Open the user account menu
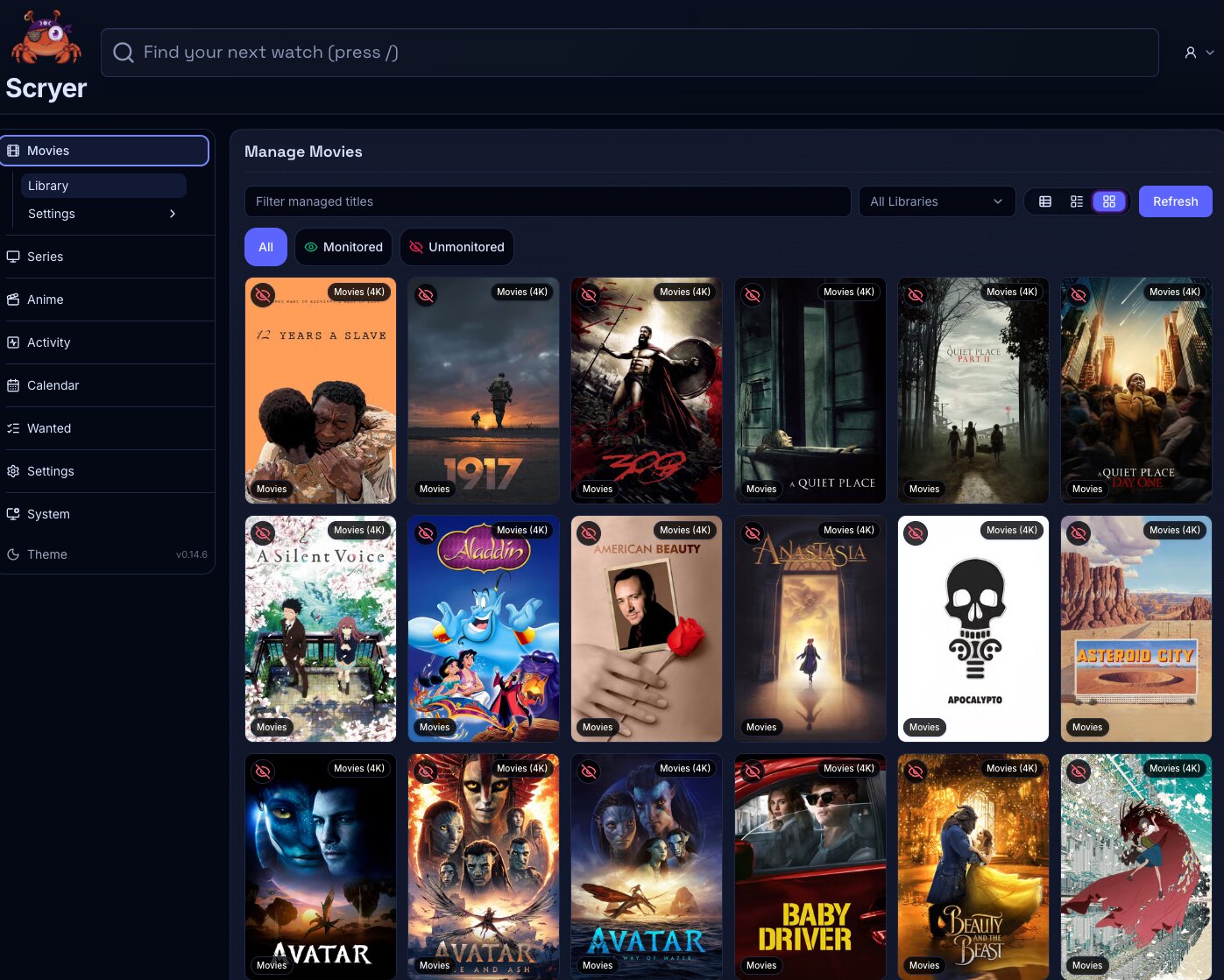This screenshot has height=980, width=1224. (x=1199, y=53)
